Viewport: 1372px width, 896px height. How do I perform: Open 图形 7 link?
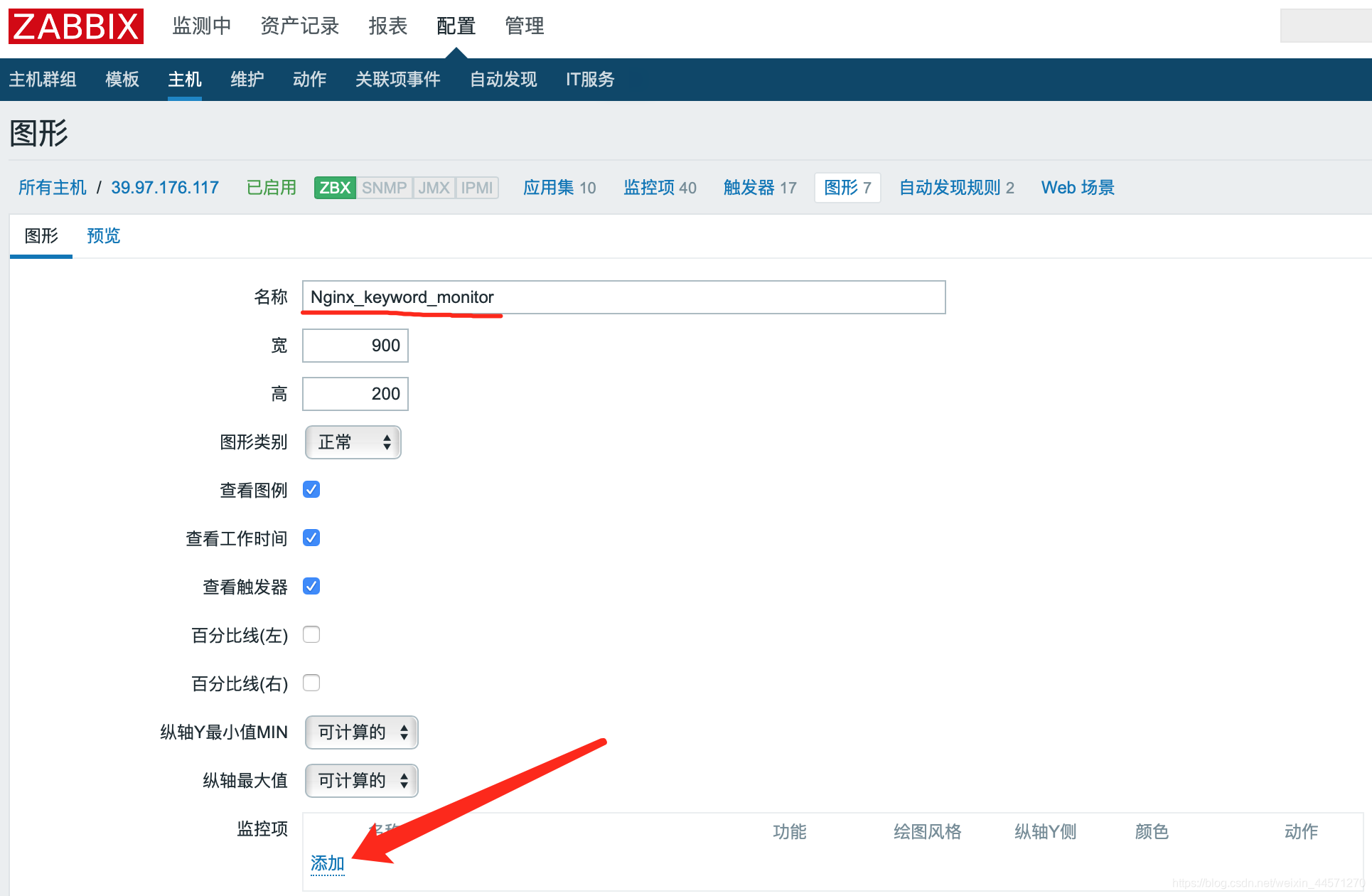point(847,188)
